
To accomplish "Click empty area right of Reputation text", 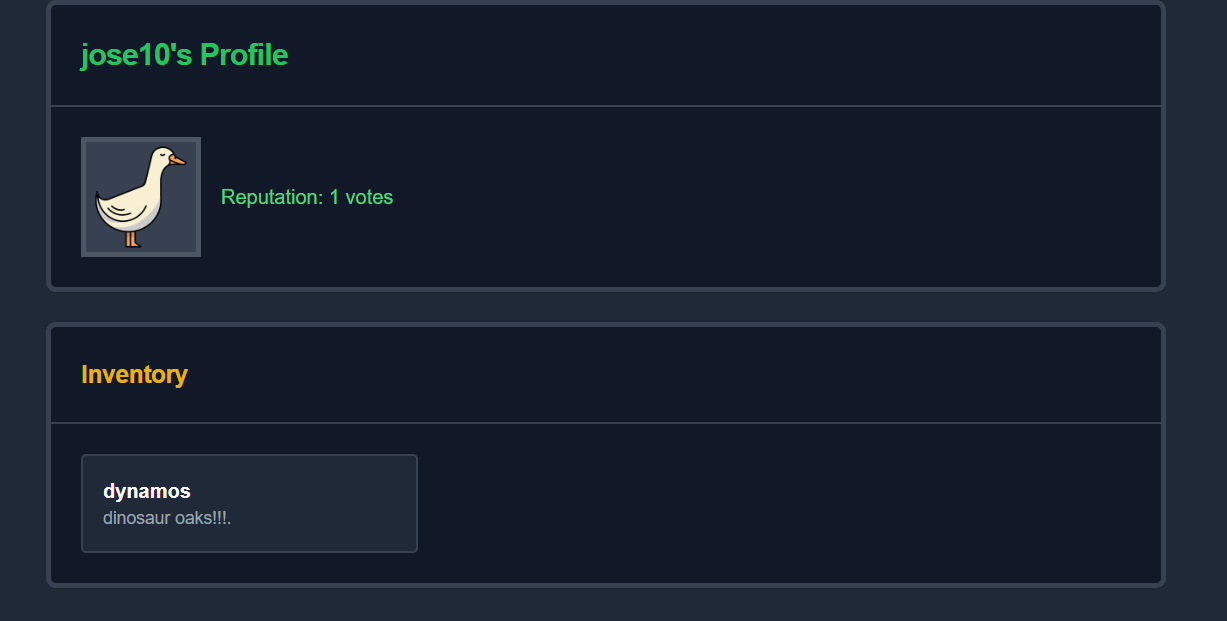I will tap(770, 197).
